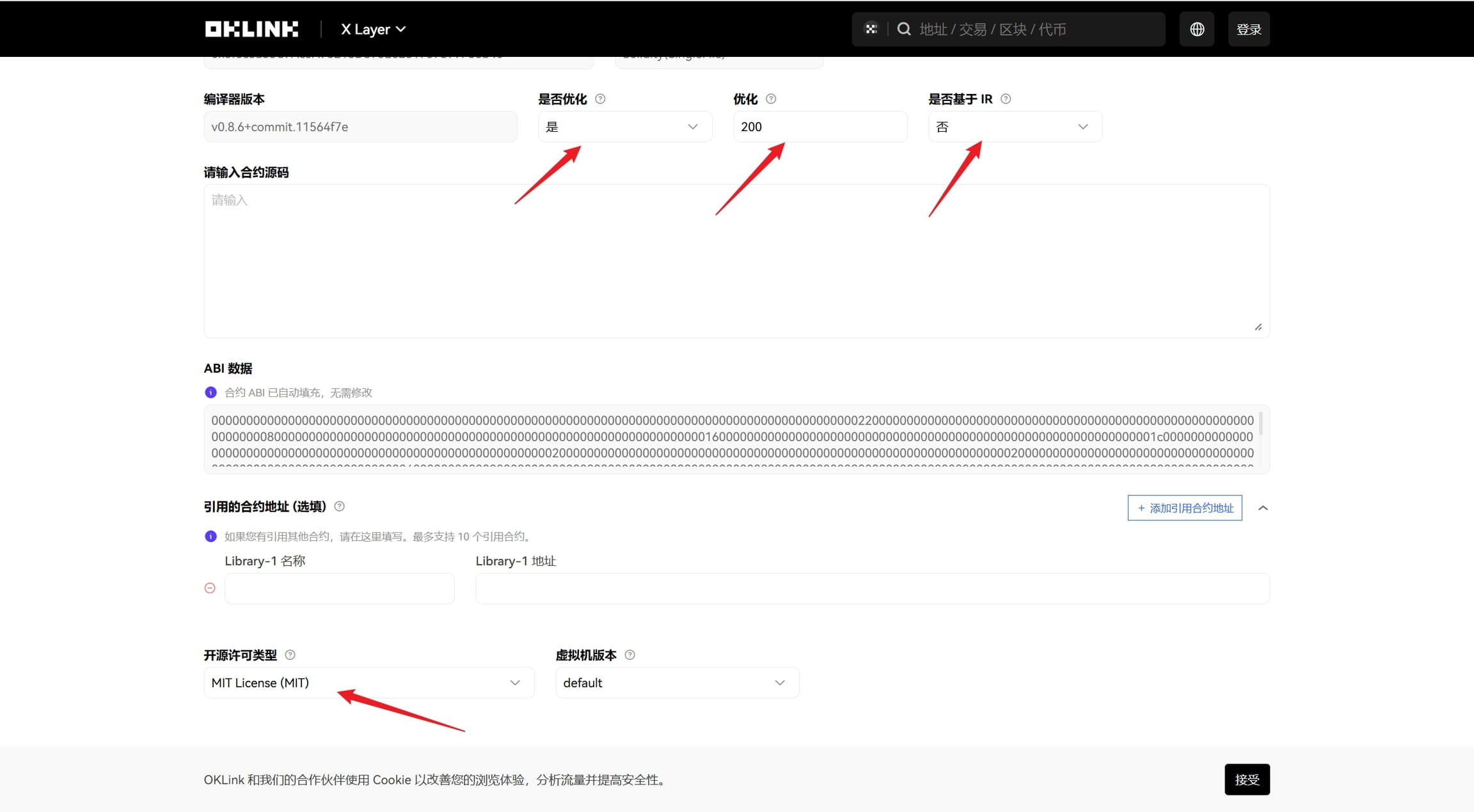Click 添加引用合约地址 button
This screenshot has width=1474, height=812.
tap(1185, 508)
